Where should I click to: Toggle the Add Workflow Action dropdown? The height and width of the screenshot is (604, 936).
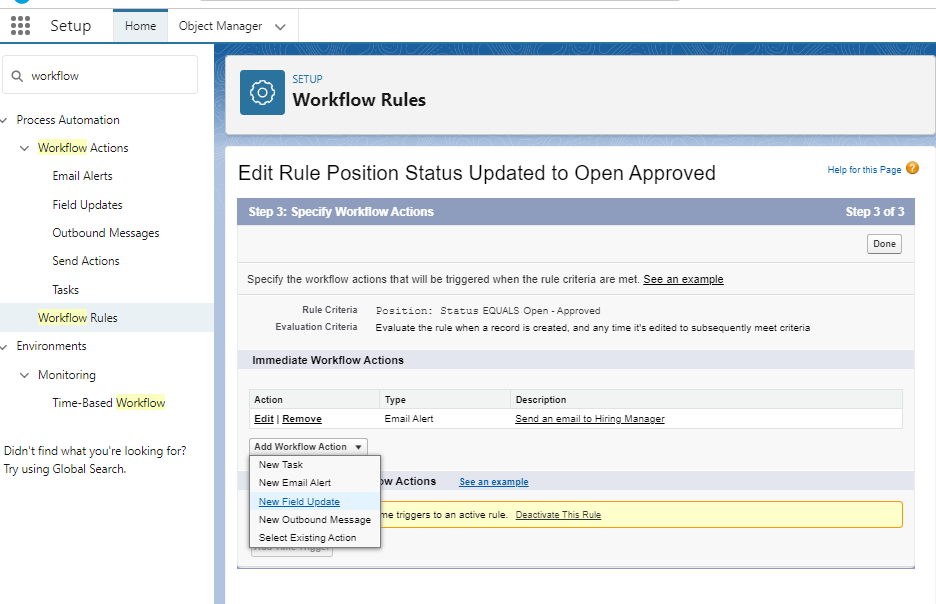(x=308, y=447)
